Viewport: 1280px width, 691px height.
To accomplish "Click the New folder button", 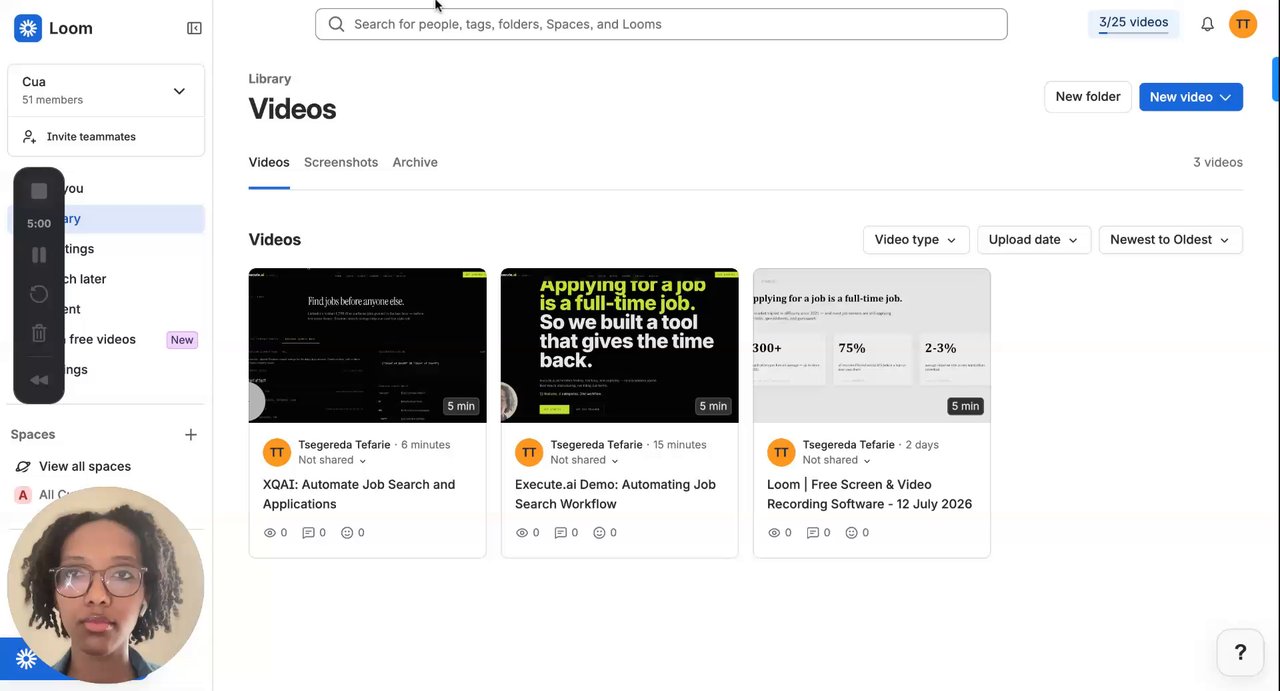I will coord(1088,97).
